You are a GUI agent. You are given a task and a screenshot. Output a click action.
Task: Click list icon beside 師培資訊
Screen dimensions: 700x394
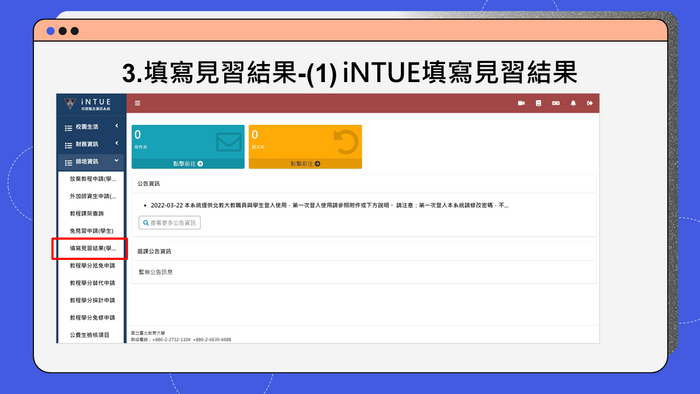(x=68, y=163)
